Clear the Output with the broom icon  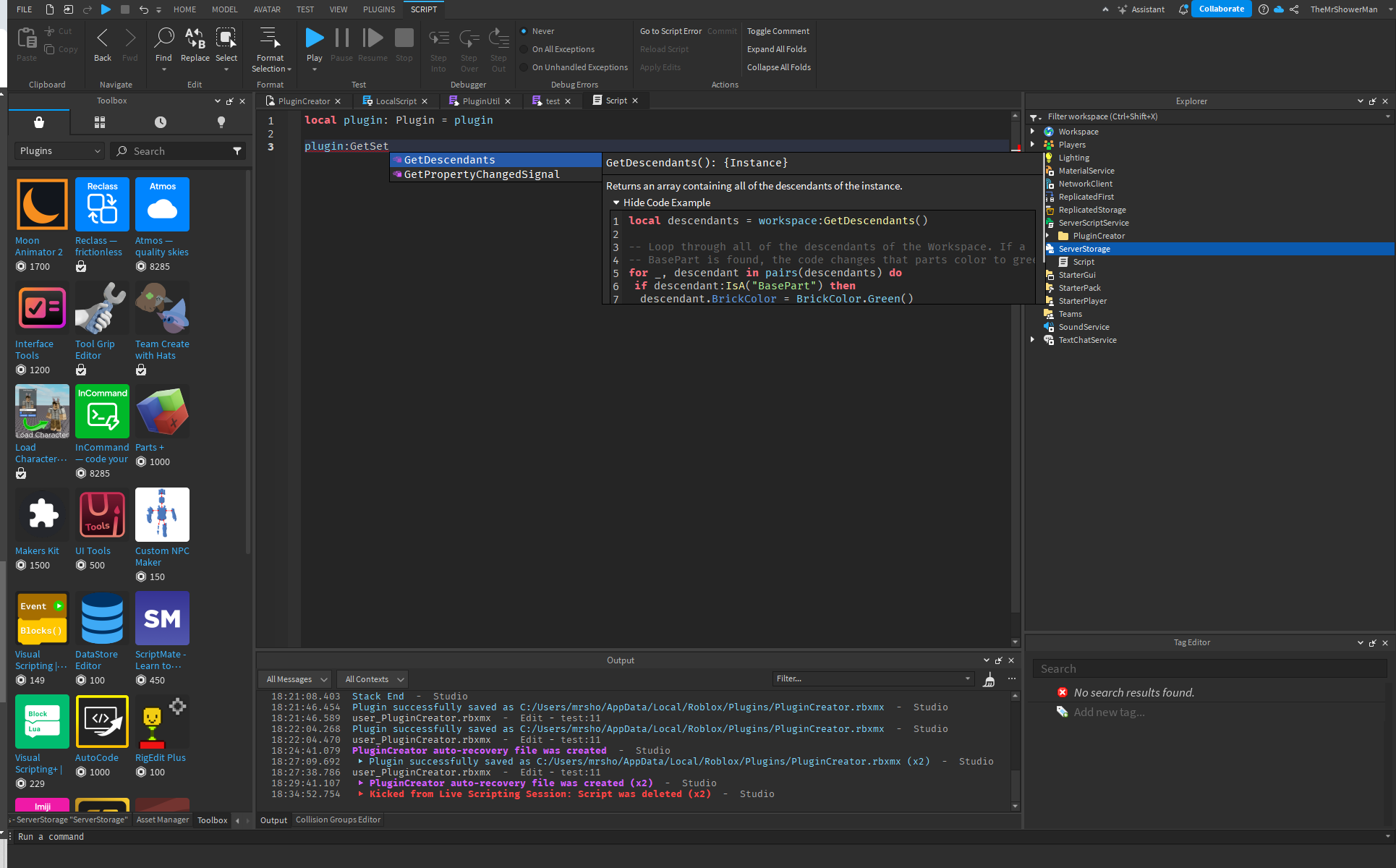point(989,679)
